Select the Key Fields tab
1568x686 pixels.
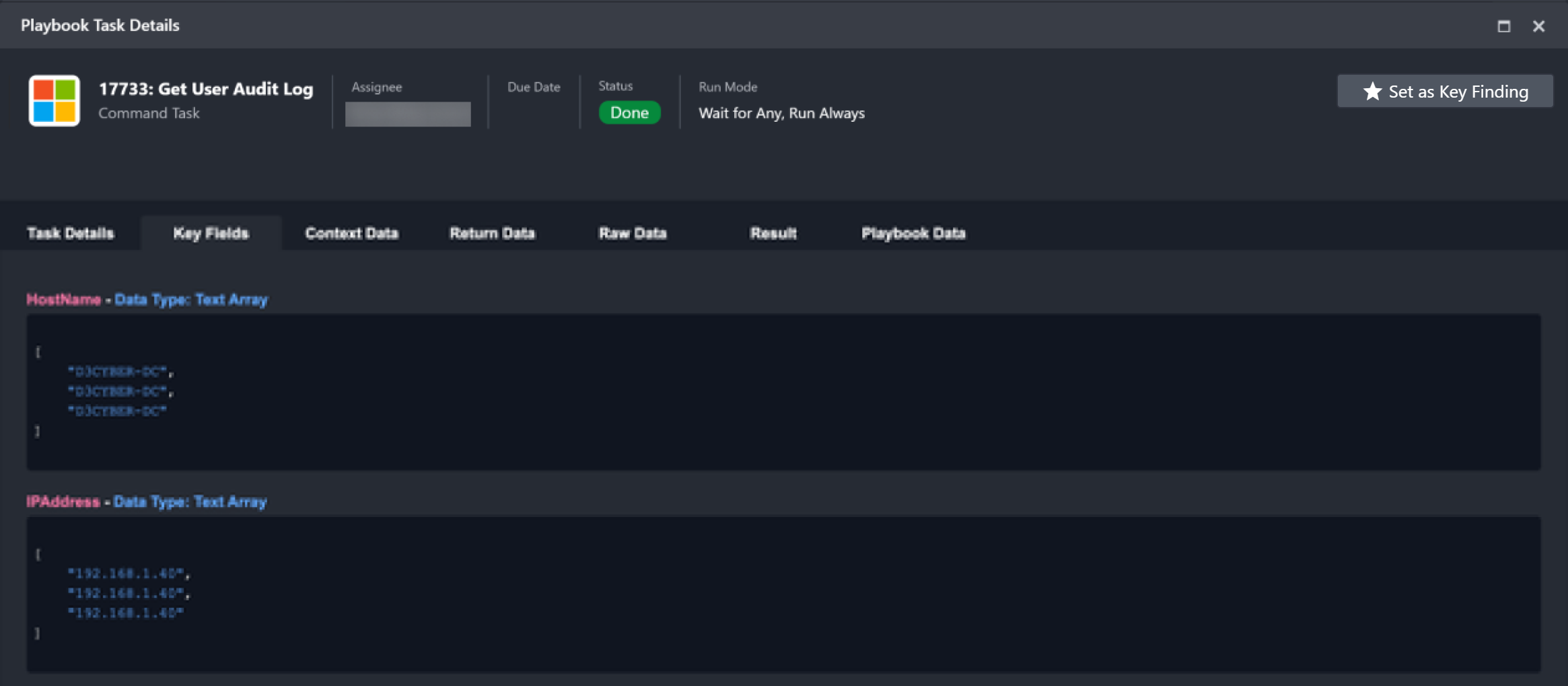coord(211,234)
